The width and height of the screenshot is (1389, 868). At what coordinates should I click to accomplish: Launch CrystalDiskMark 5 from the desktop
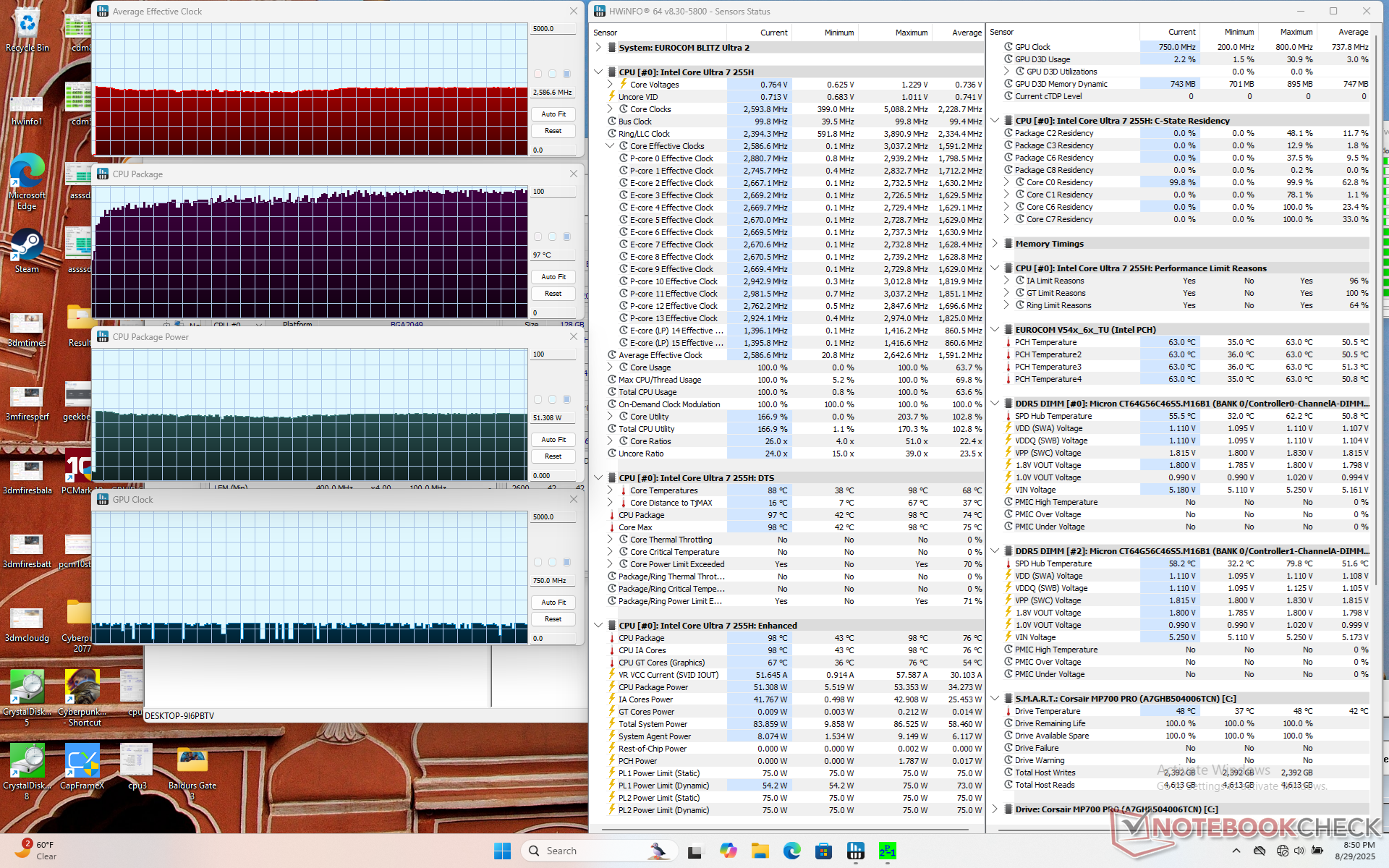point(27,698)
